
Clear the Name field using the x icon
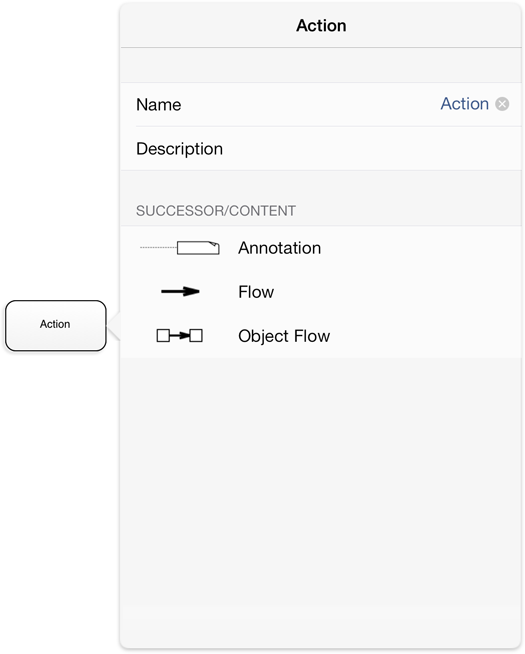pyautogui.click(x=502, y=104)
